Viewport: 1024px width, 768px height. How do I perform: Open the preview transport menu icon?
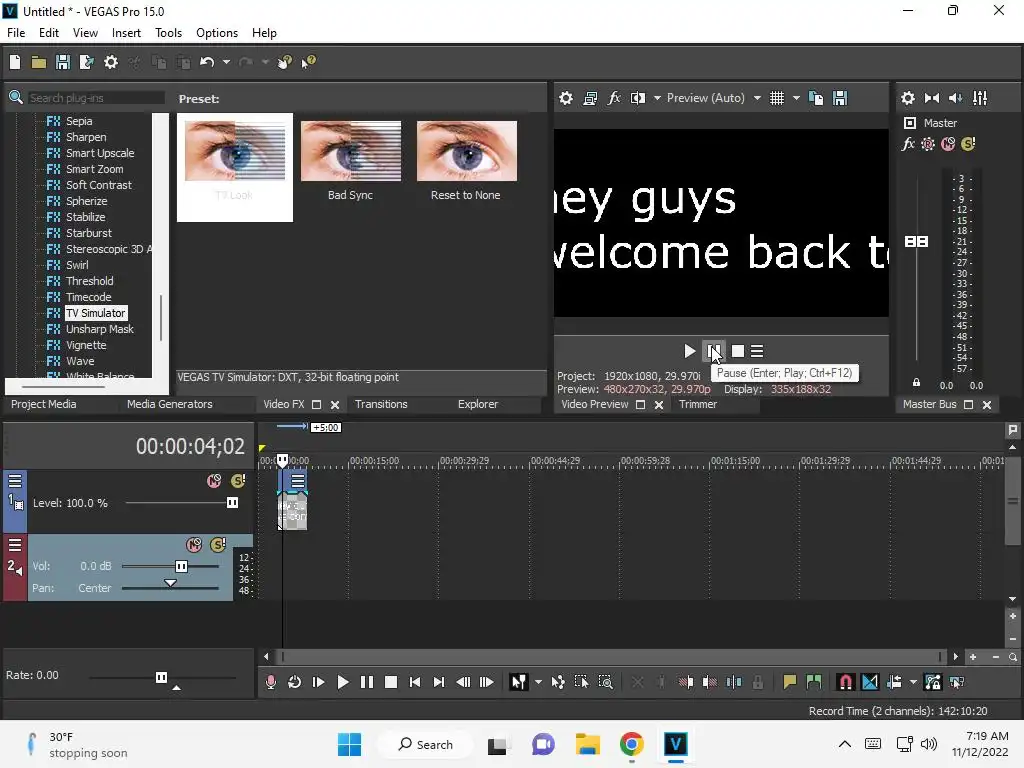757,351
